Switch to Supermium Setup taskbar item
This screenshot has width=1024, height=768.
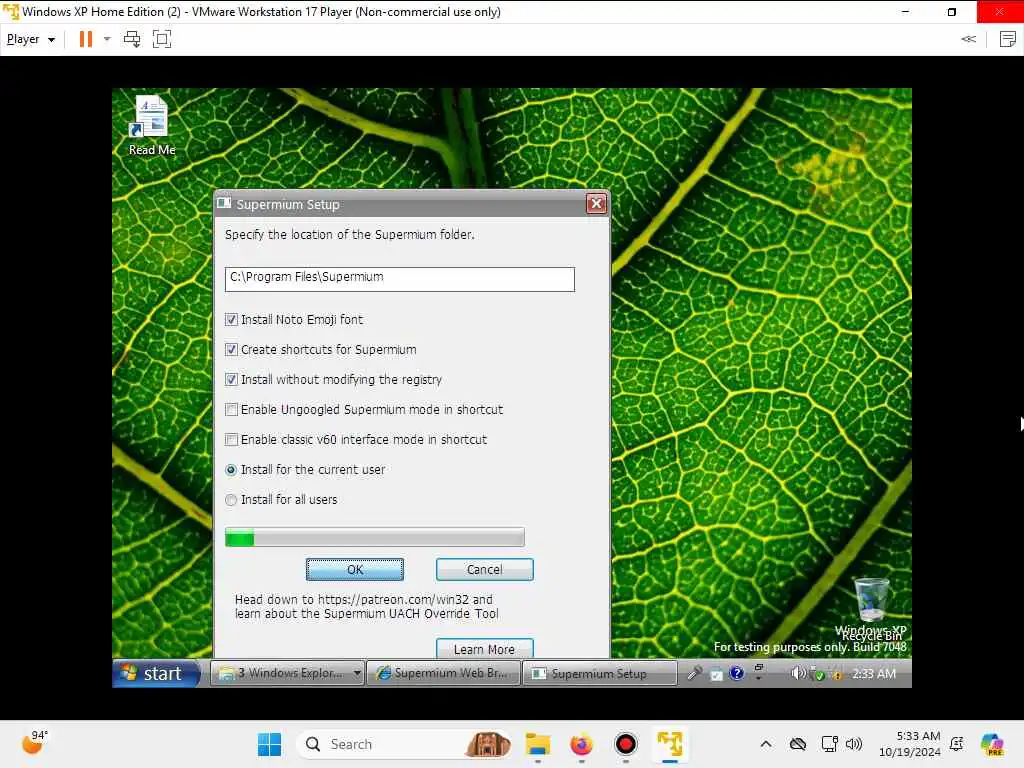click(600, 673)
